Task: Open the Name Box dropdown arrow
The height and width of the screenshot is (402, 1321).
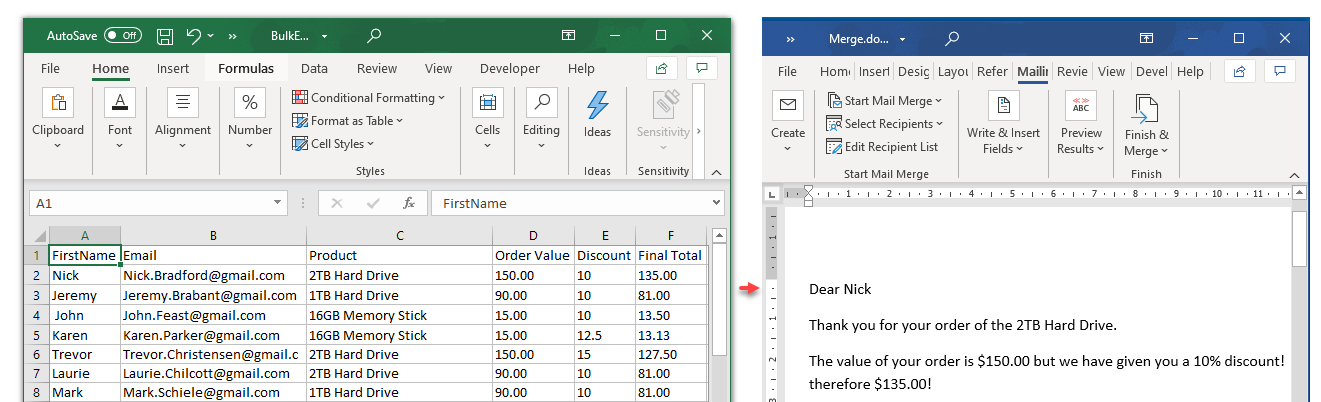Action: [278, 203]
